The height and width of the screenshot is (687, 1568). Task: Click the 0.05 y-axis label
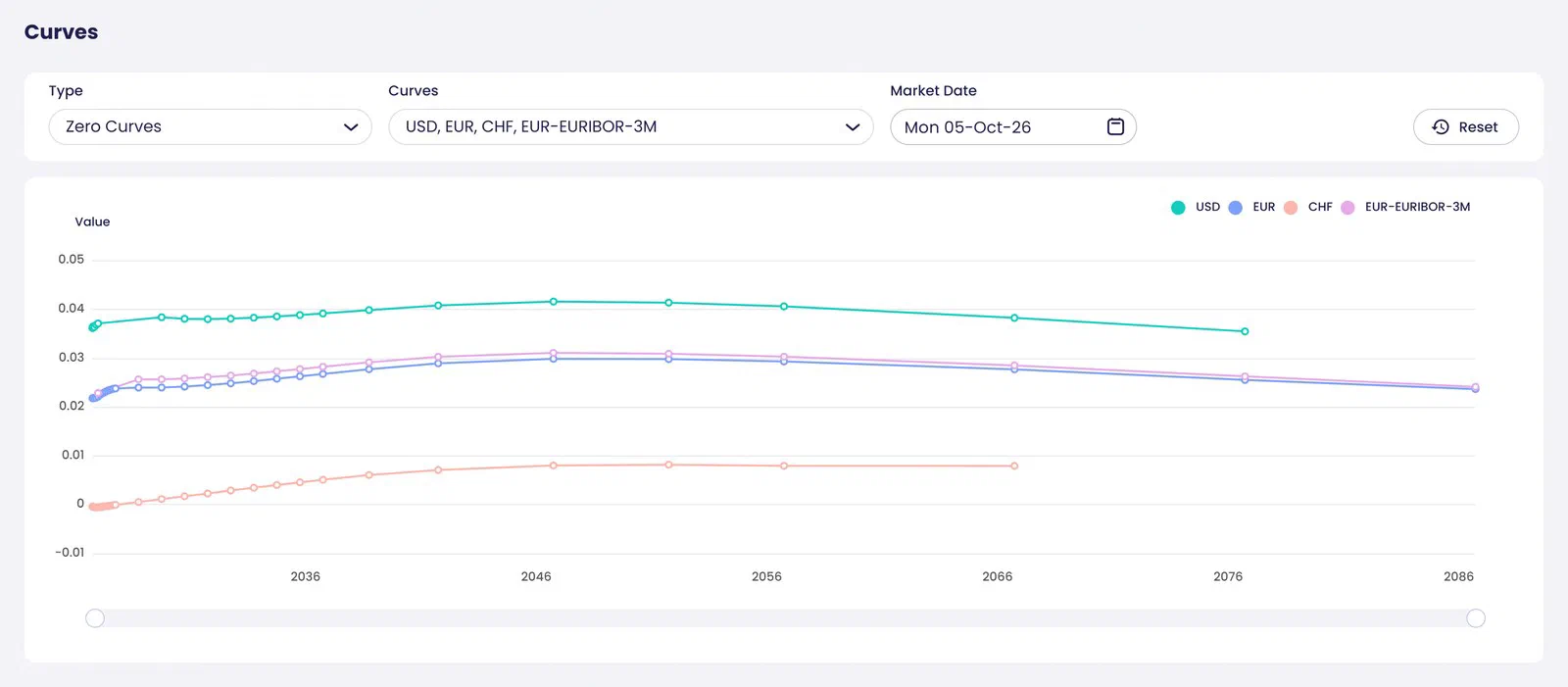72,260
